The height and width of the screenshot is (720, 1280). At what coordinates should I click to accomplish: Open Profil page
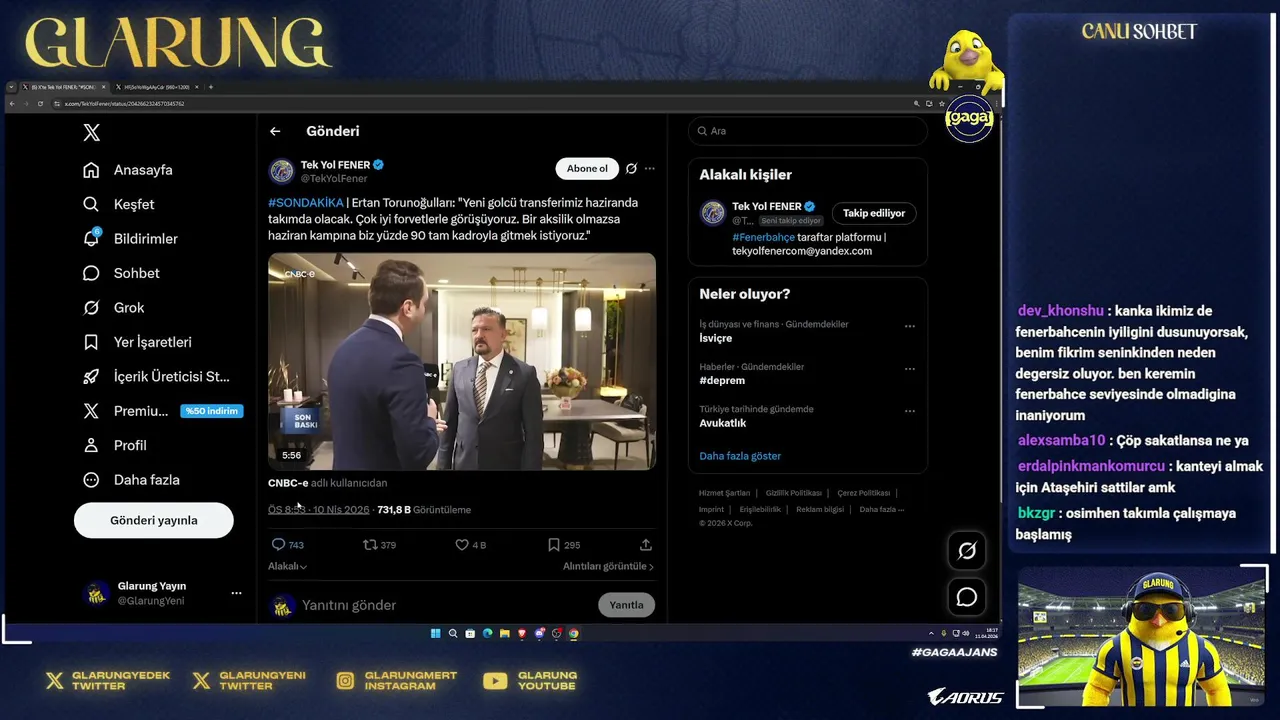[x=115, y=445]
